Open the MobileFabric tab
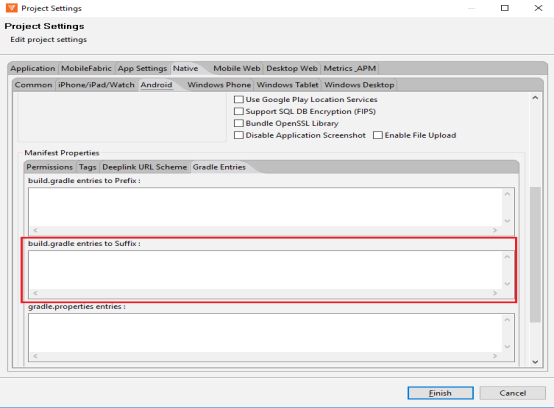Image resolution: width=554 pixels, height=408 pixels. click(x=86, y=68)
